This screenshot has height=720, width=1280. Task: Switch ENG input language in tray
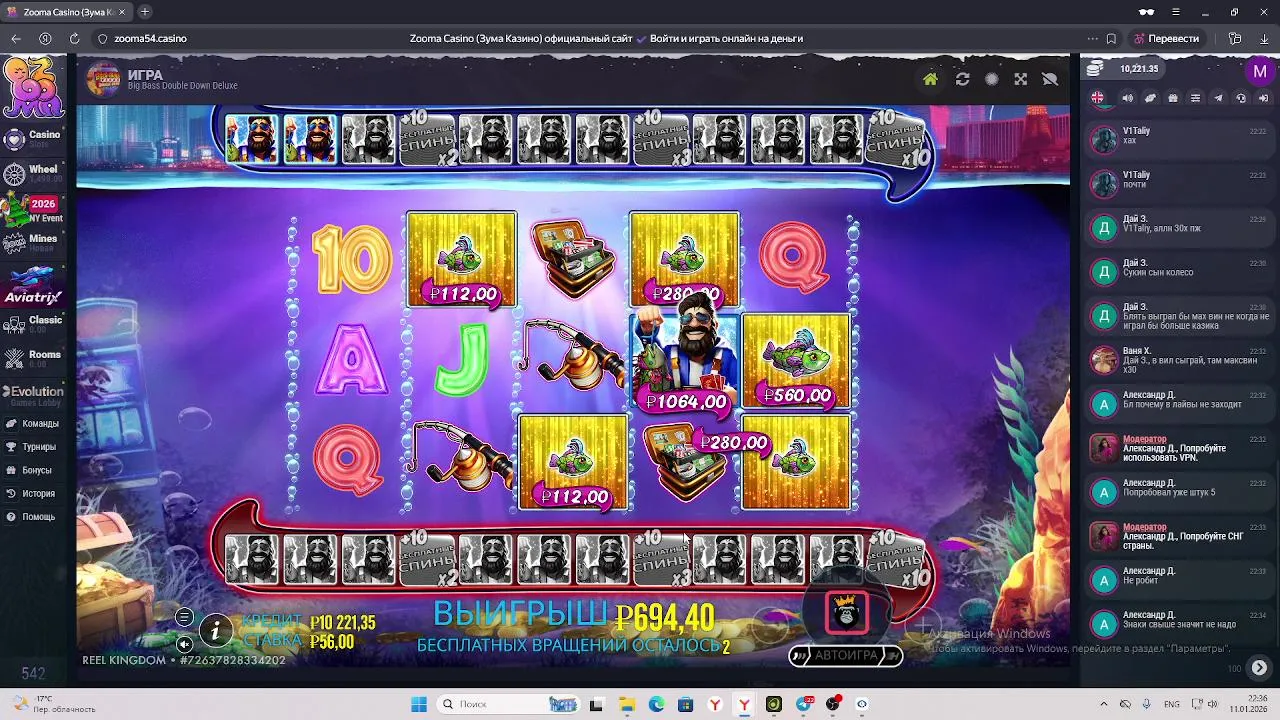click(x=1172, y=704)
